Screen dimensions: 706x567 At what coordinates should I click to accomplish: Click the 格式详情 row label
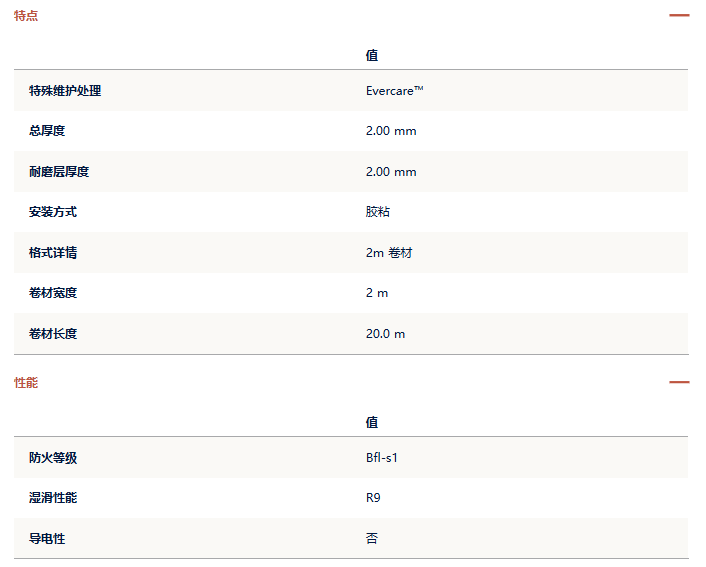pos(53,253)
